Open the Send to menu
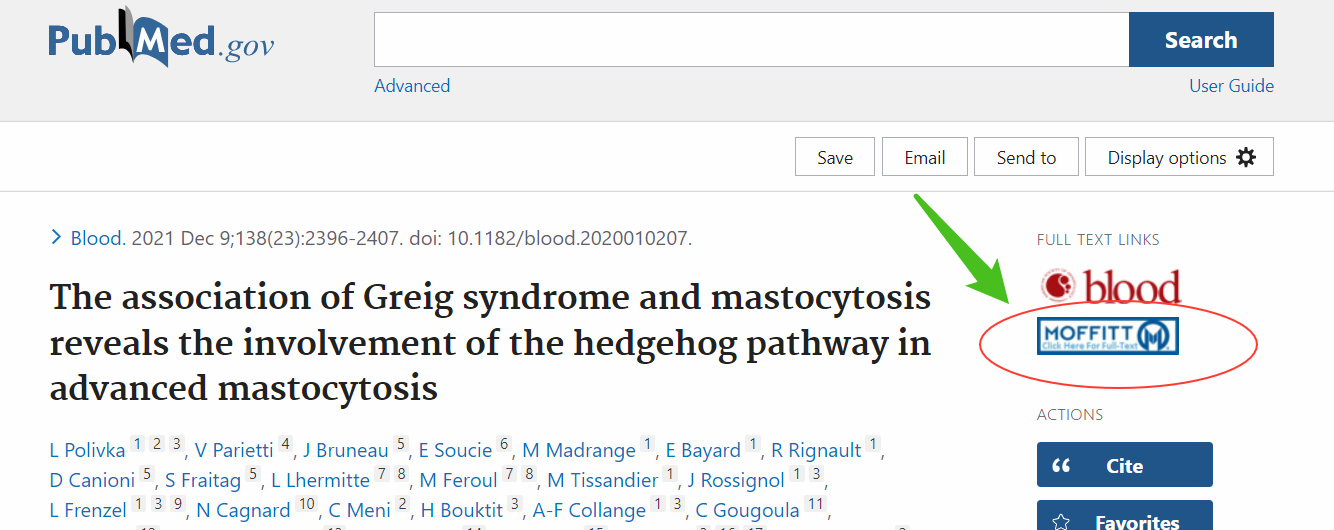 click(1026, 157)
